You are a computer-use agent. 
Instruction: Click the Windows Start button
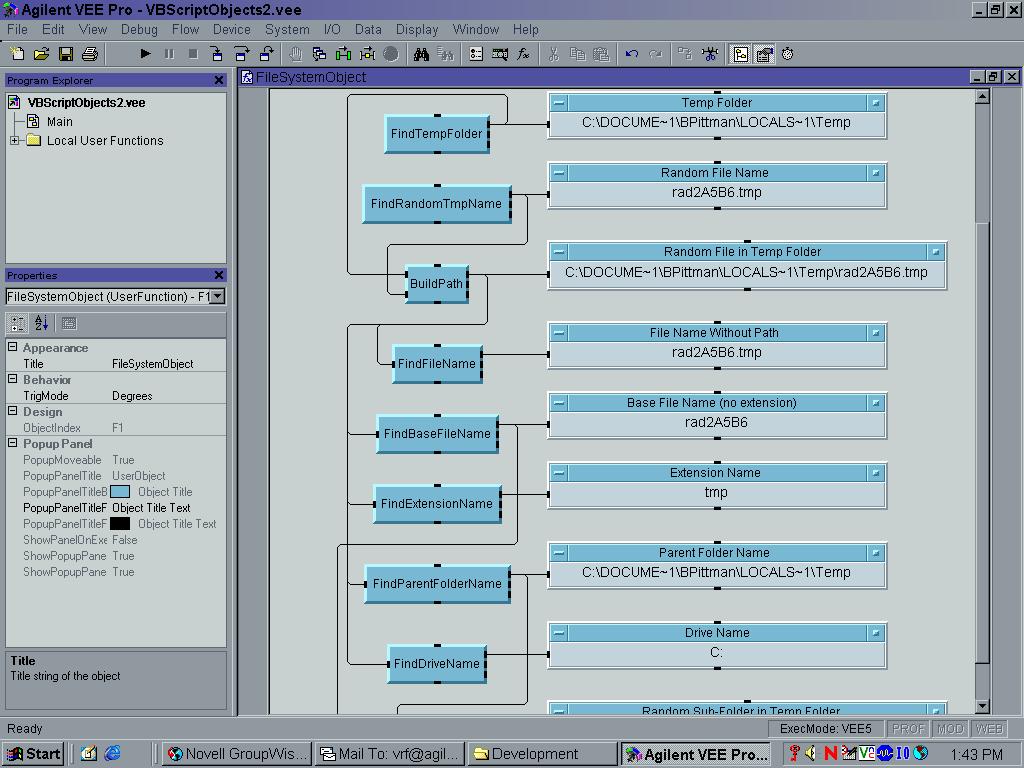pyautogui.click(x=33, y=754)
